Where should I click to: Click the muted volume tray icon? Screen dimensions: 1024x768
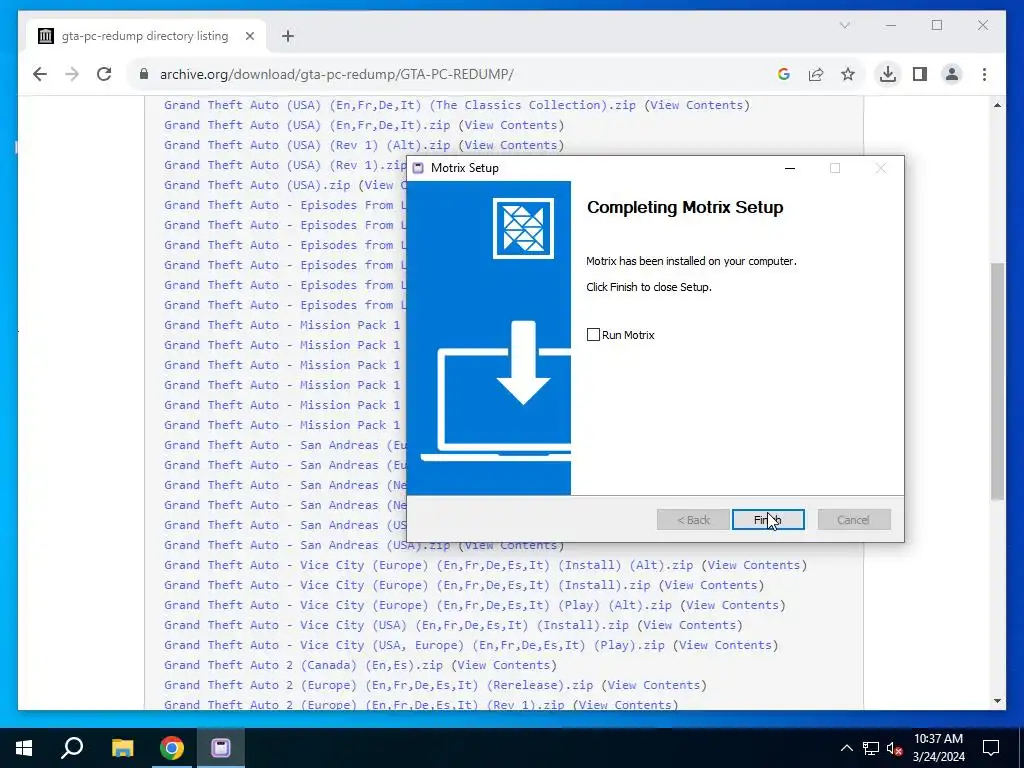[894, 748]
